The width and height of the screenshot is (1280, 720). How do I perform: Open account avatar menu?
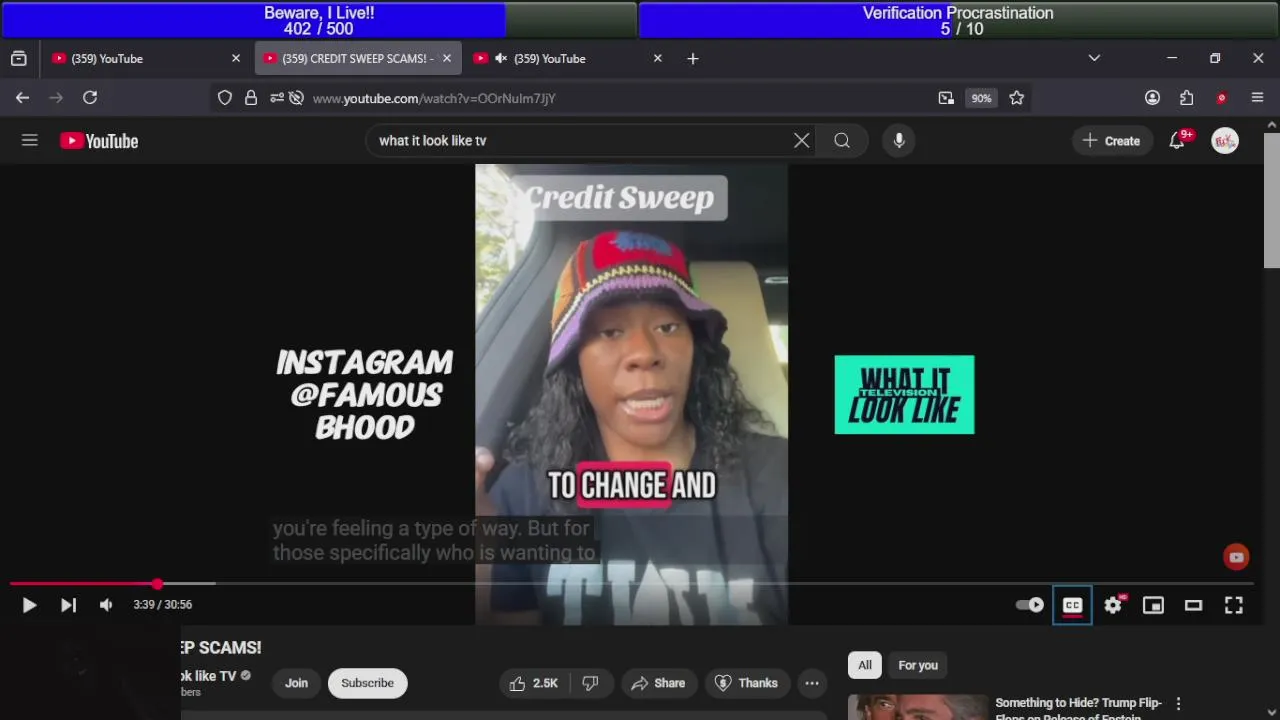[x=1225, y=141]
